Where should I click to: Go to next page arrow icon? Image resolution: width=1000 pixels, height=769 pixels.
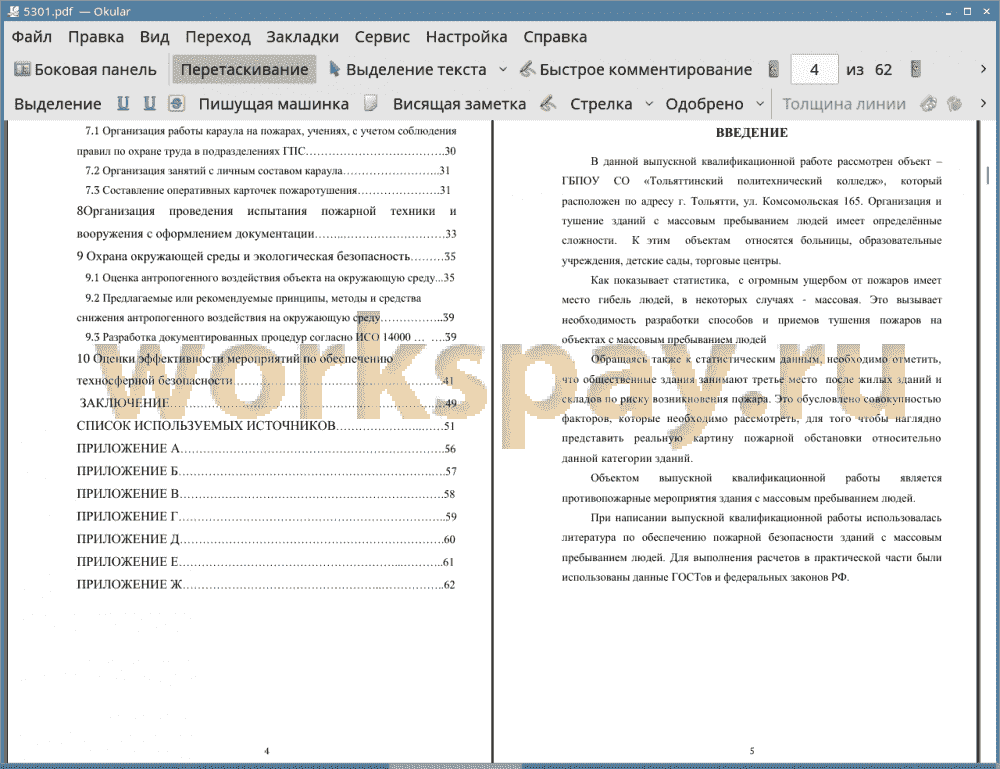click(916, 70)
